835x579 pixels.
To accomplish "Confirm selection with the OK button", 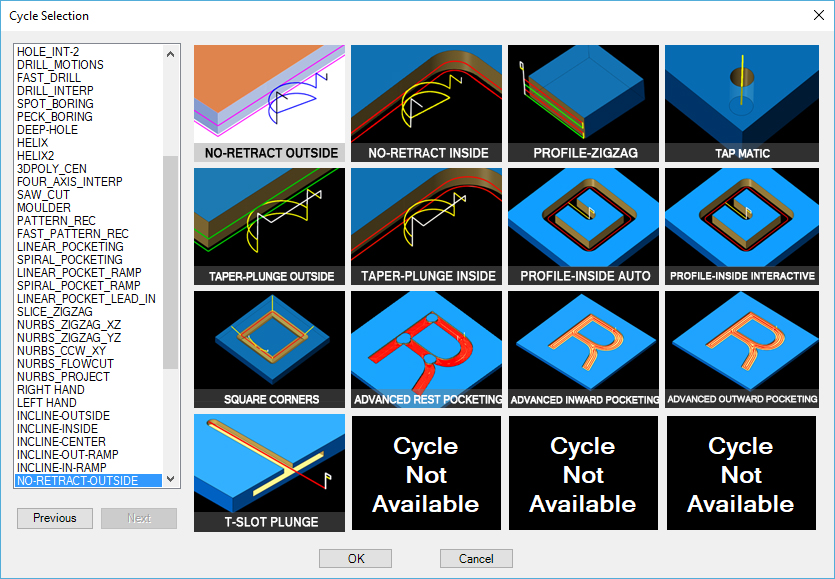I will tap(355, 558).
